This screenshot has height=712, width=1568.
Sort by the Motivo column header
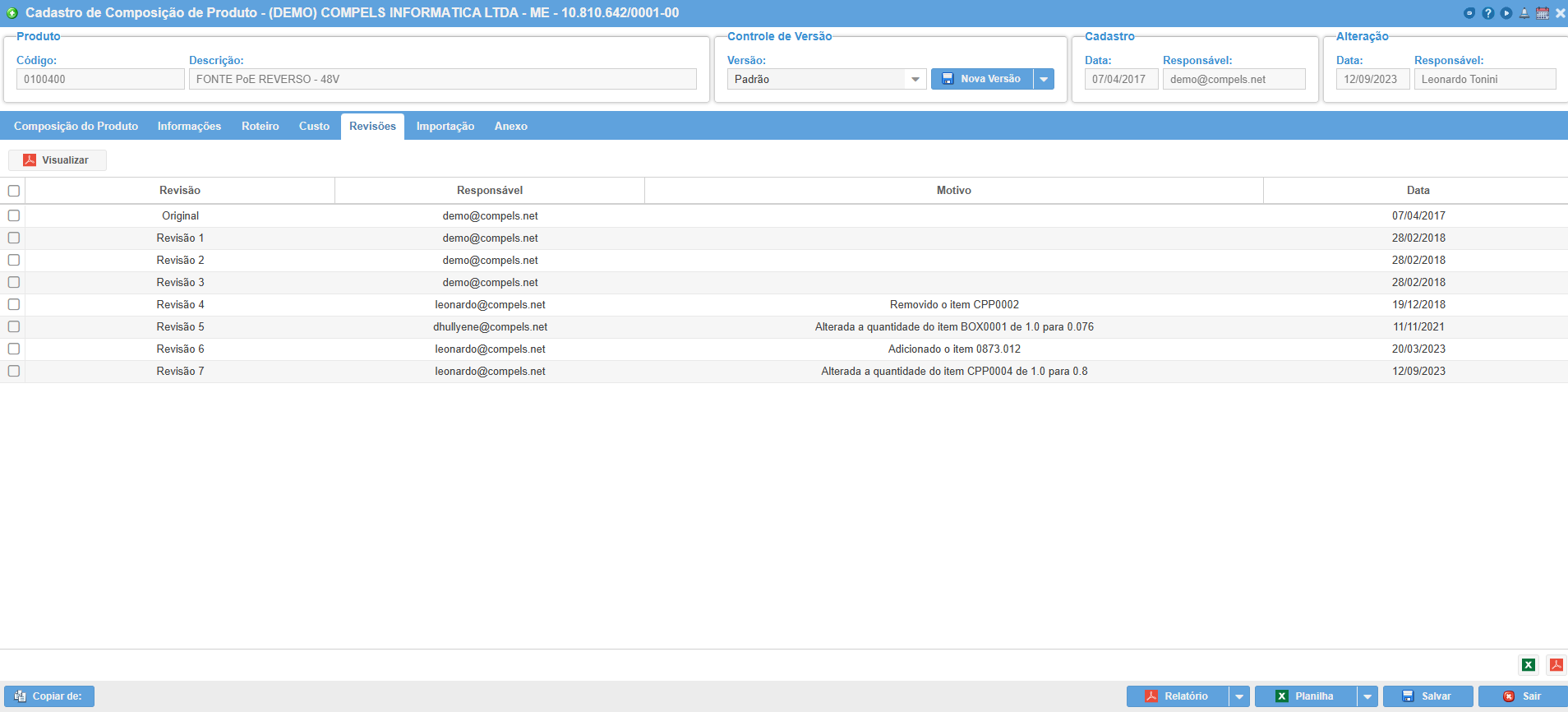tap(954, 191)
